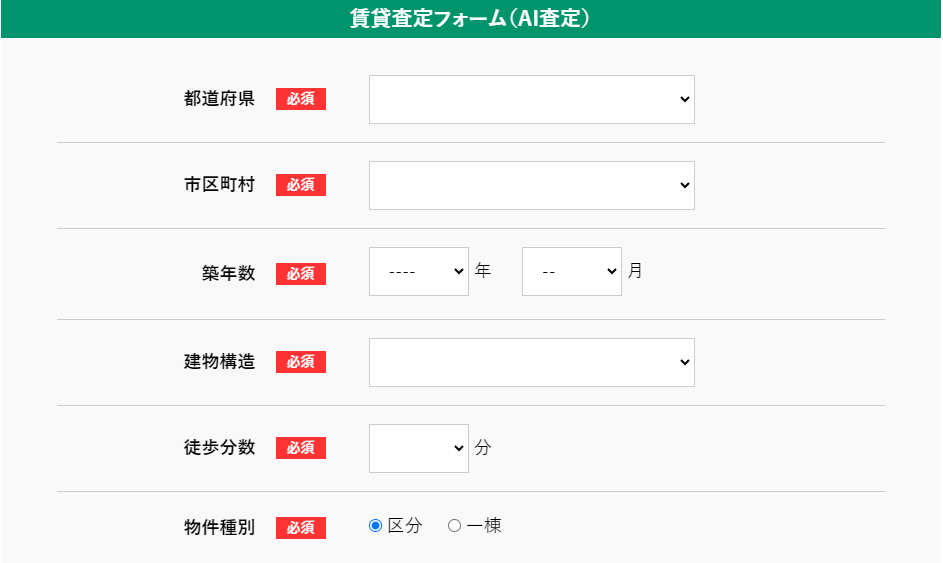Click the 建物構造 field label

220,361
